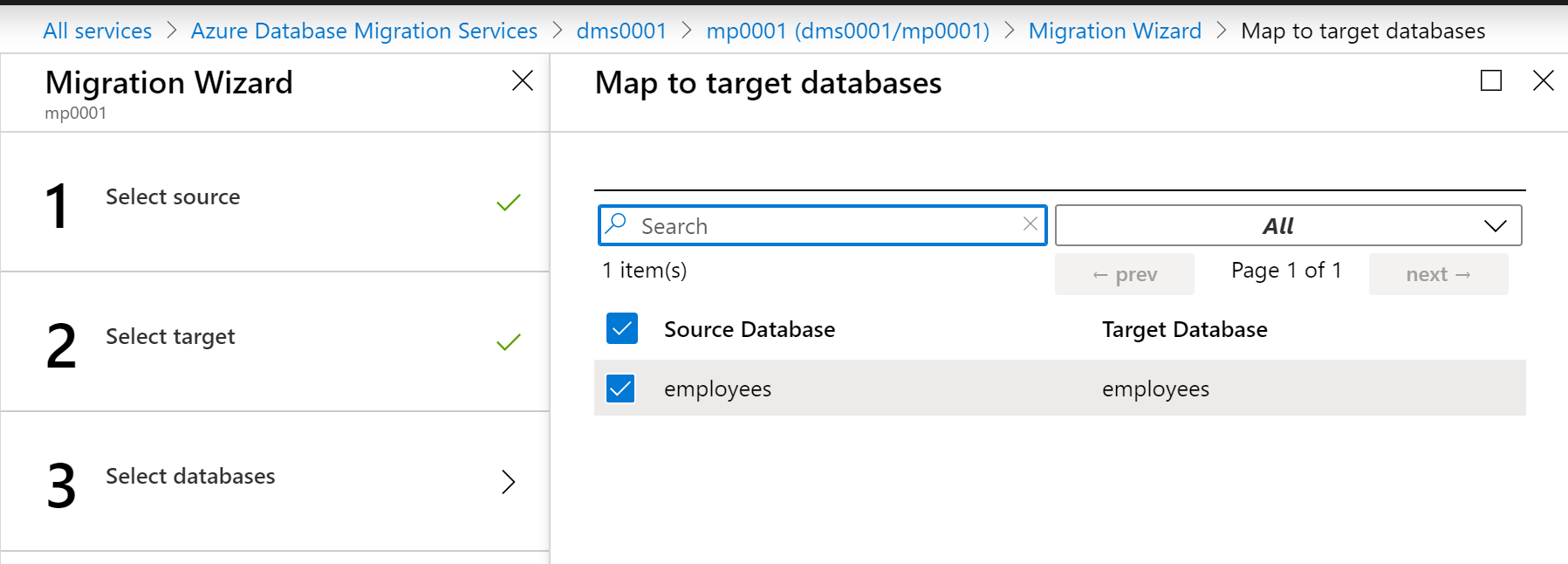Viewport: 1568px width, 564px height.
Task: Click the green checkmark beside Select target
Action: pos(508,342)
